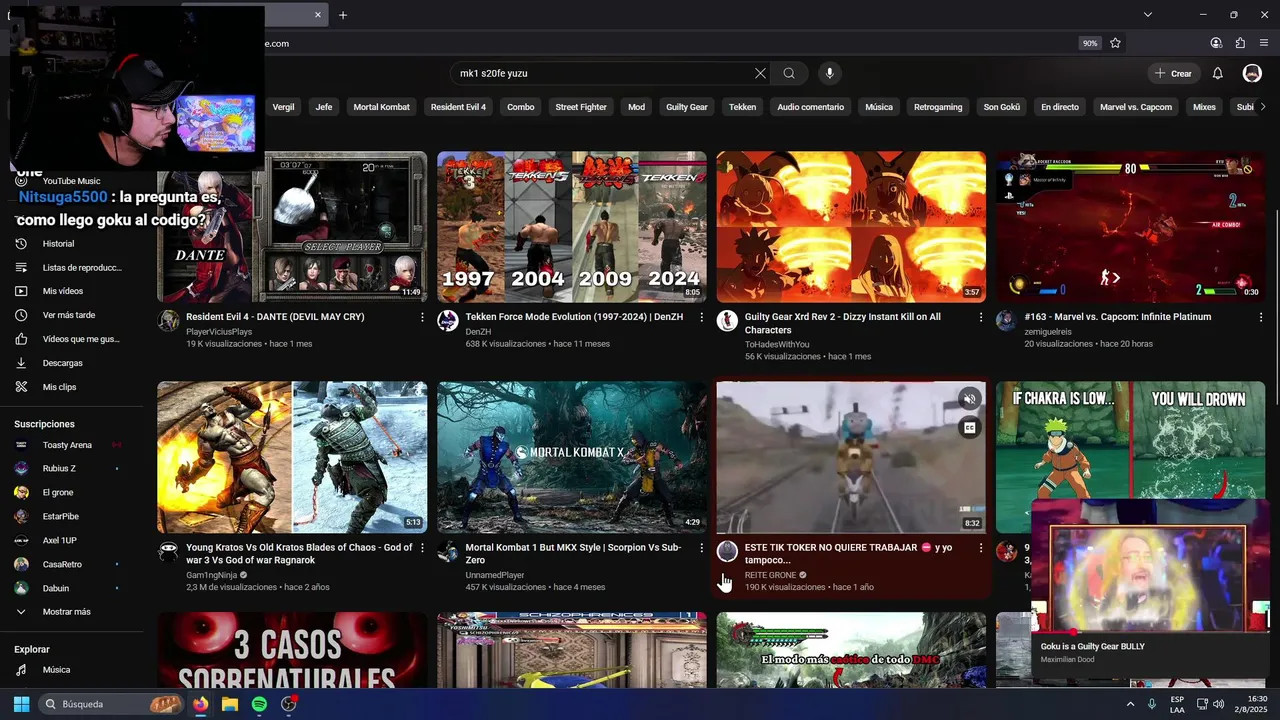
Task: Reset the 90% zoom indicator
Action: click(1090, 43)
